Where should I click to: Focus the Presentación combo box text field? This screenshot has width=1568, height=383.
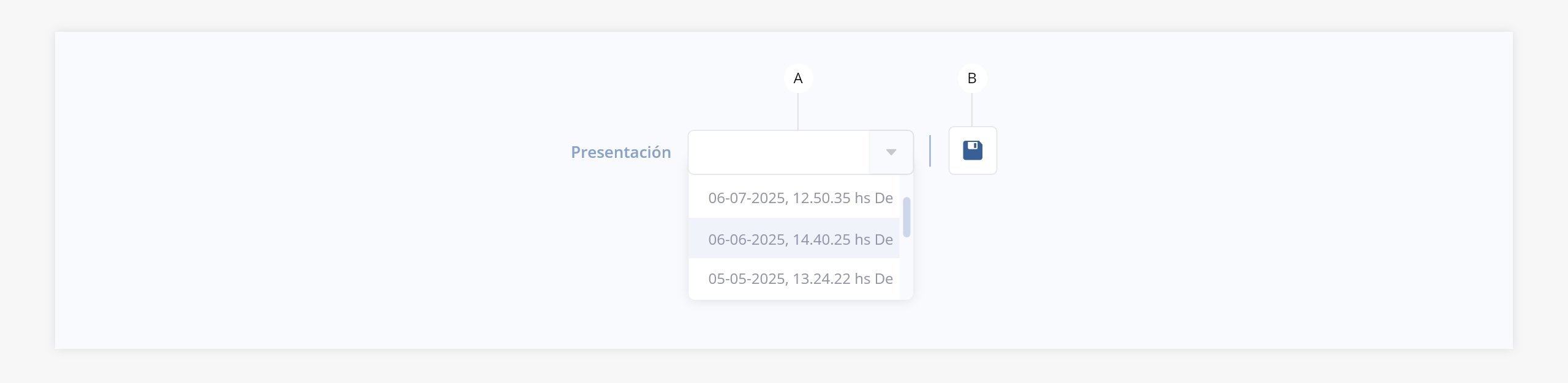tap(778, 152)
